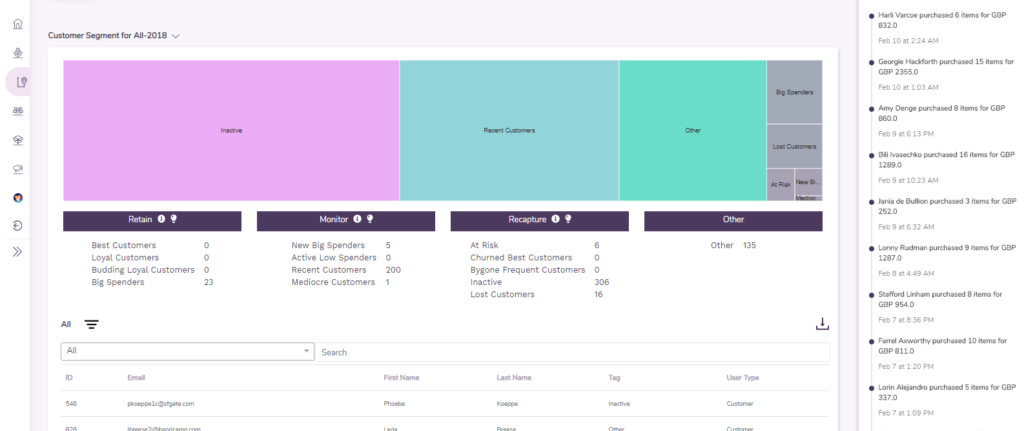The image size is (1024, 431).
Task: Open the filter icon next to All
Action: [91, 324]
